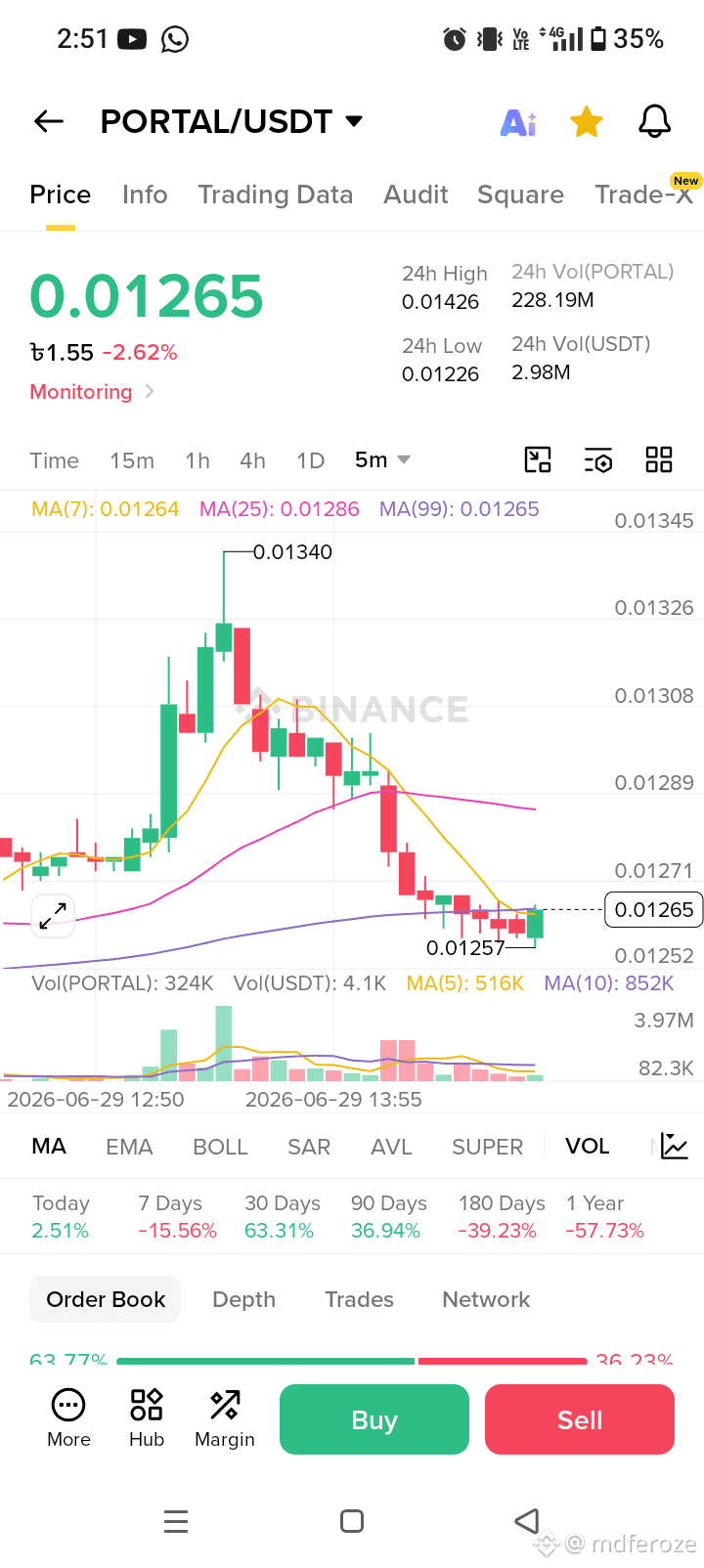This screenshot has height=1568, width=704.
Task: Tap the WhatsApp status bar icon
Action: pyautogui.click(x=175, y=39)
